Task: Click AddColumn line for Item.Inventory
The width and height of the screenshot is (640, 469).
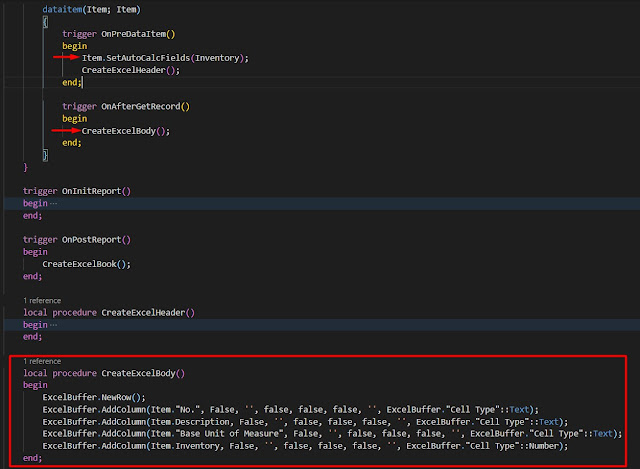Action: coord(305,446)
